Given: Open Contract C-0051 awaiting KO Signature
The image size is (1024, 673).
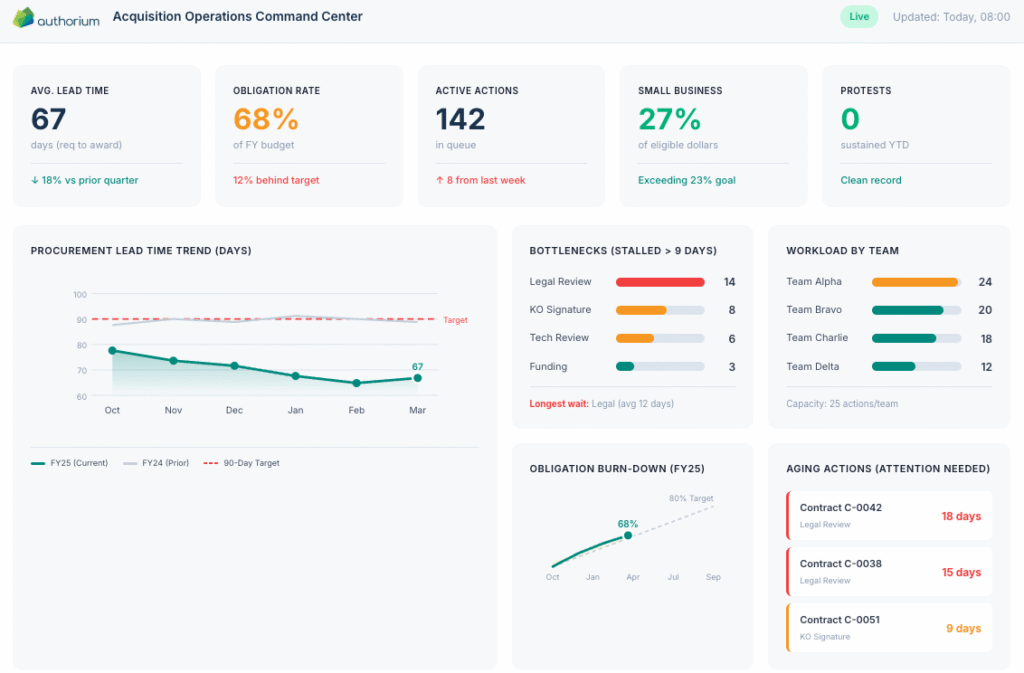Looking at the screenshot, I should tap(888, 628).
